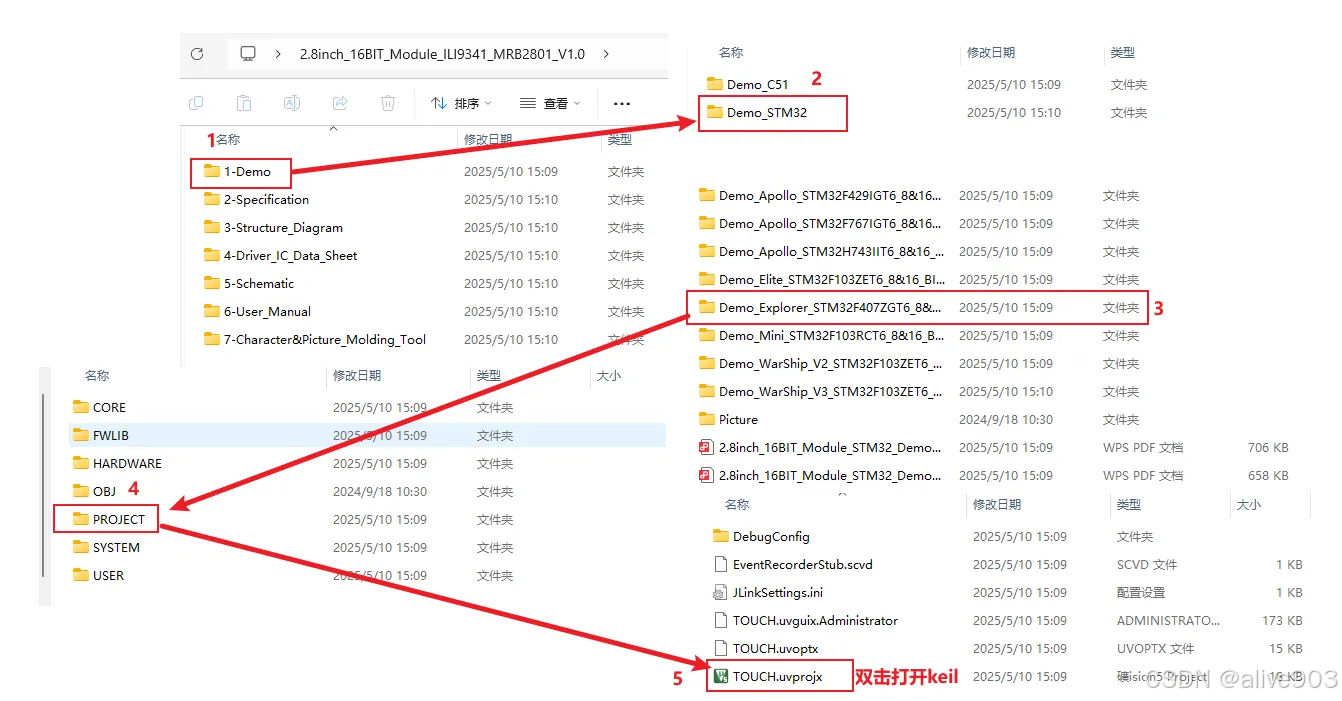1342x701 pixels.
Task: Click the delete trash icon in the Explorer toolbar
Action: (x=388, y=103)
